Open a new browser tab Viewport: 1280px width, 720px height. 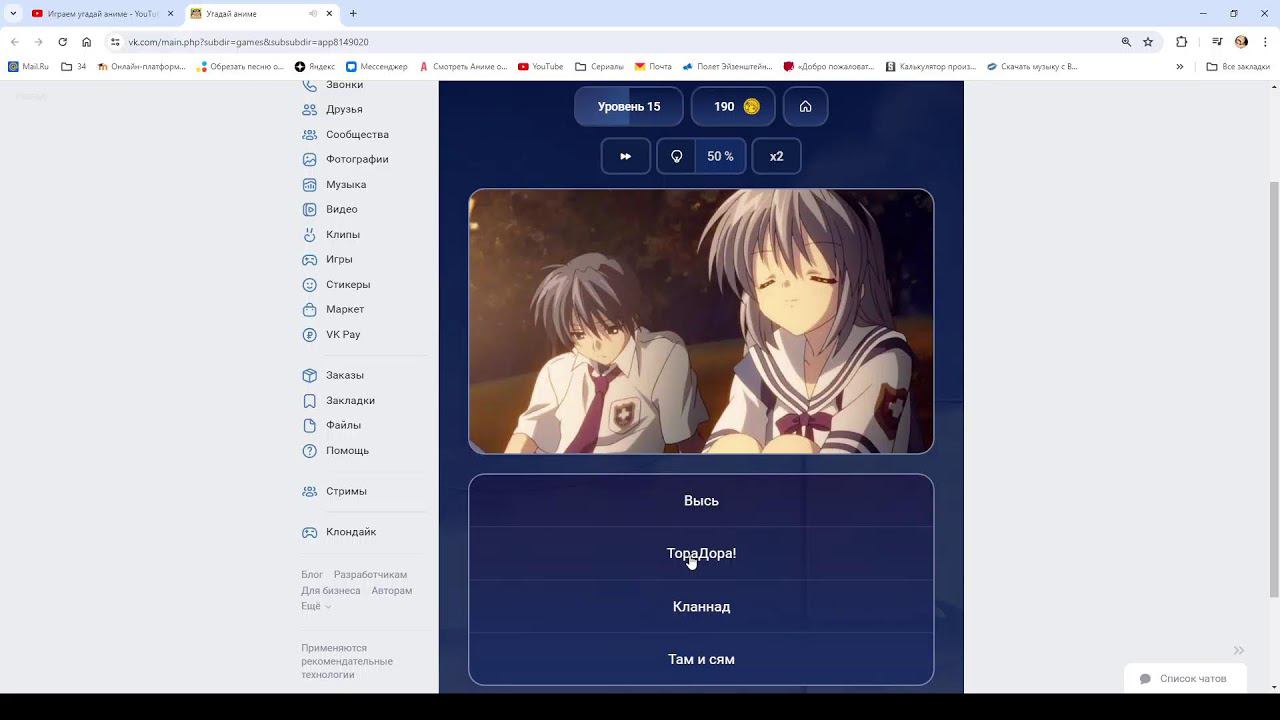pyautogui.click(x=353, y=14)
